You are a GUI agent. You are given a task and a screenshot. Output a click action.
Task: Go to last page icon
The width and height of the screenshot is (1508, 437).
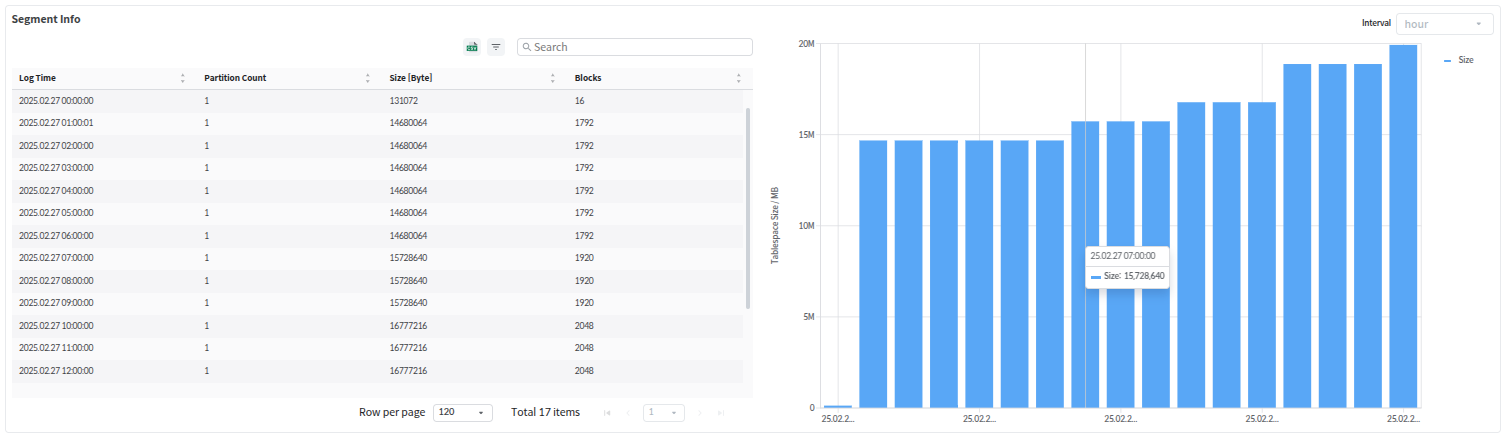pos(721,412)
